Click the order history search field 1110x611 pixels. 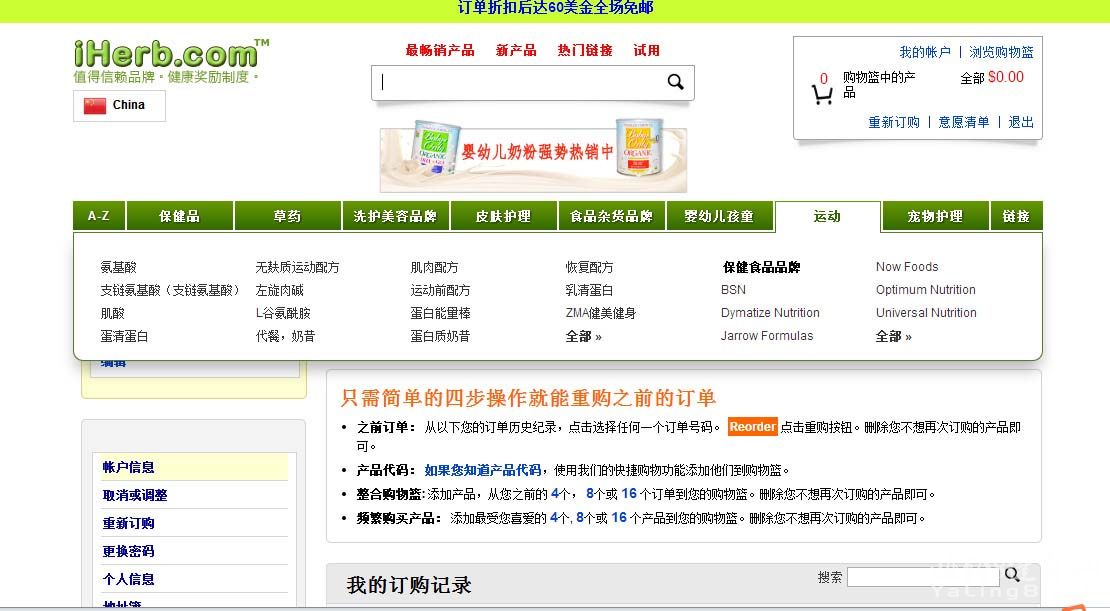tap(924, 577)
